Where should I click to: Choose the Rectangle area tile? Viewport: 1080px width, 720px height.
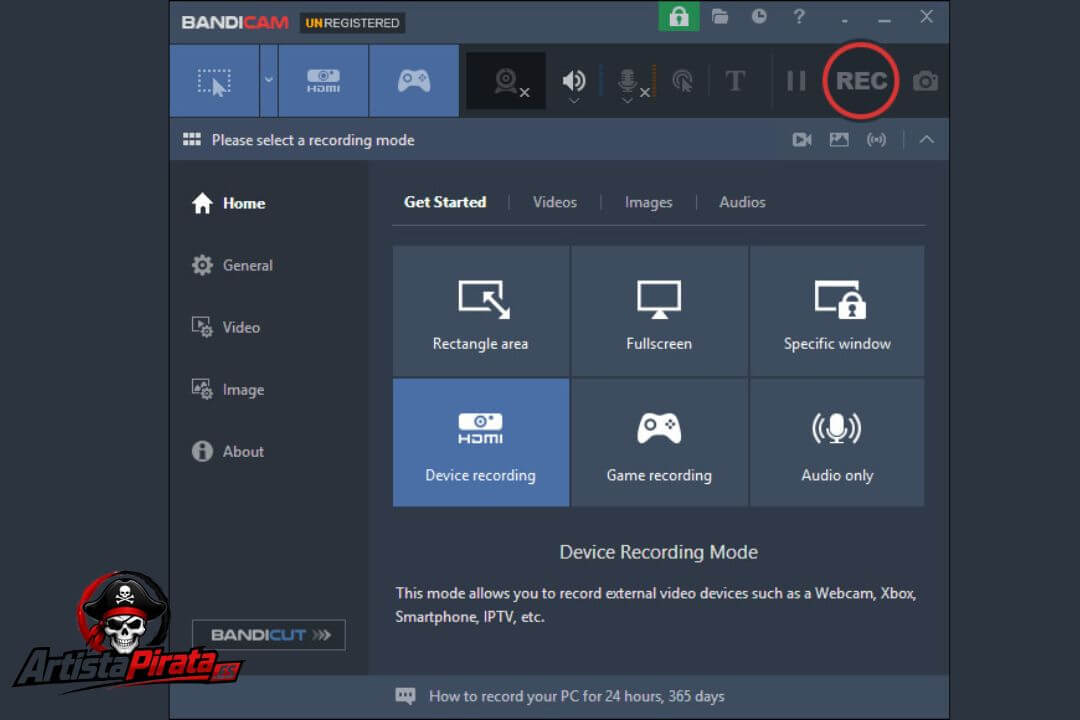pyautogui.click(x=481, y=311)
